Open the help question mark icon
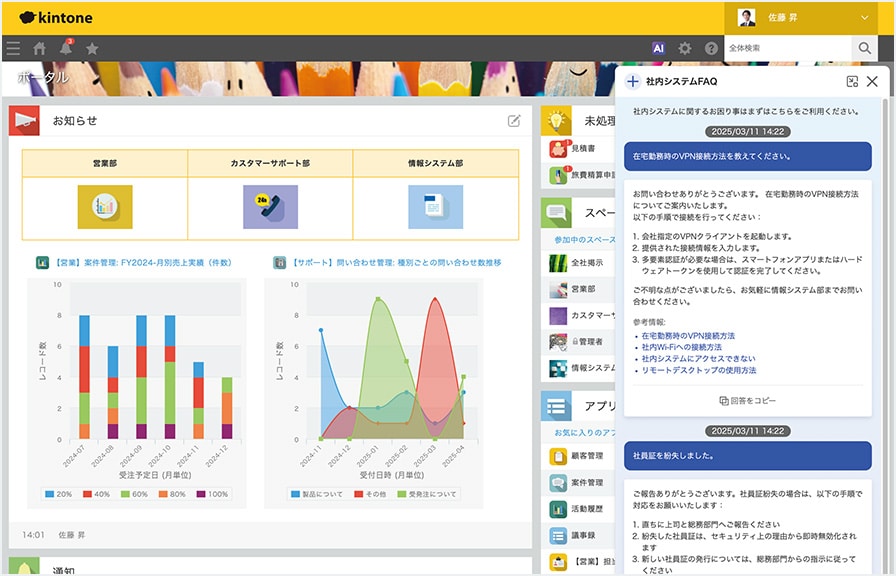The height and width of the screenshot is (576, 896). pos(711,49)
